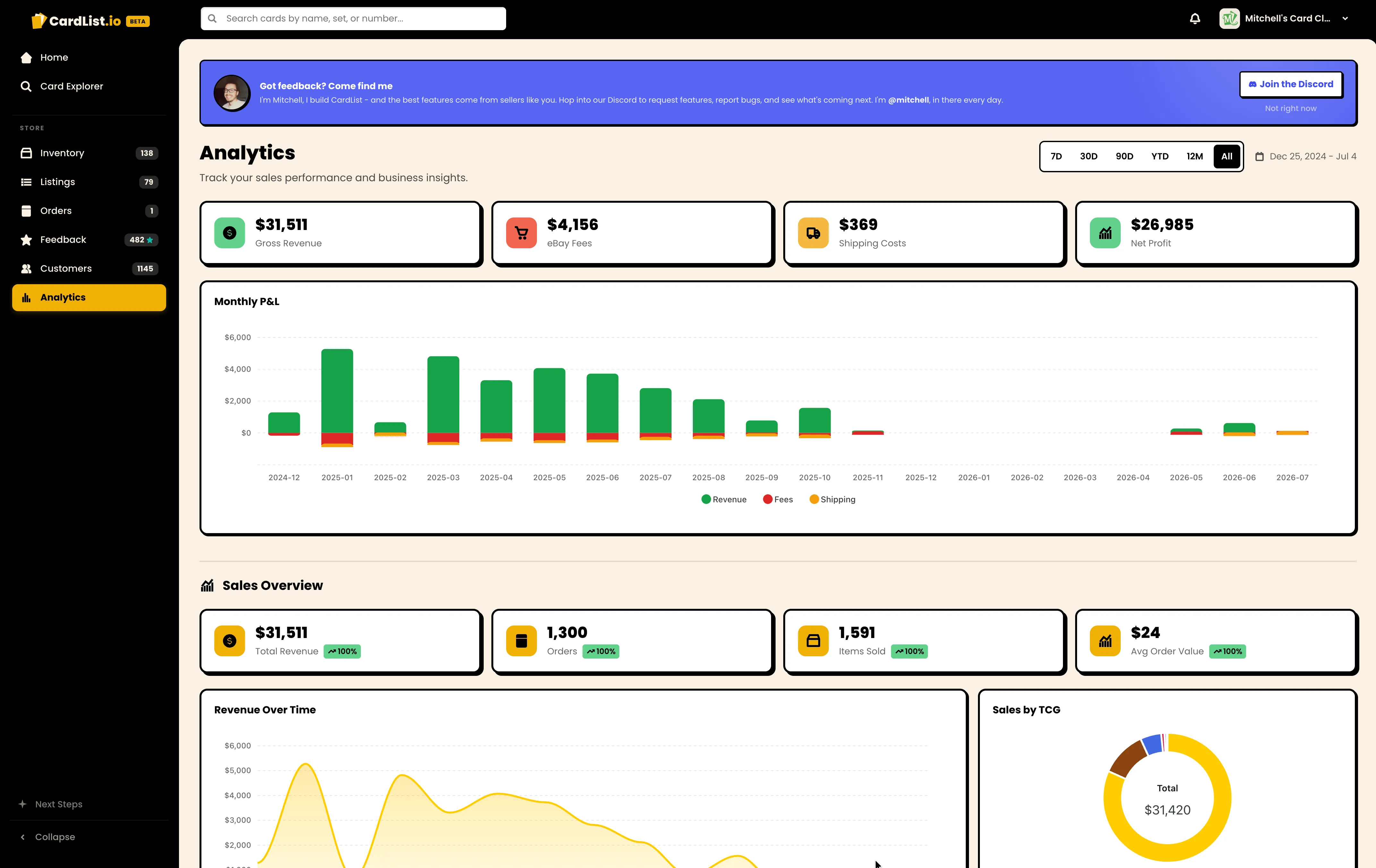Viewport: 1376px width, 868px height.
Task: Click the "Revenue Over Time" chart title
Action: (x=265, y=710)
